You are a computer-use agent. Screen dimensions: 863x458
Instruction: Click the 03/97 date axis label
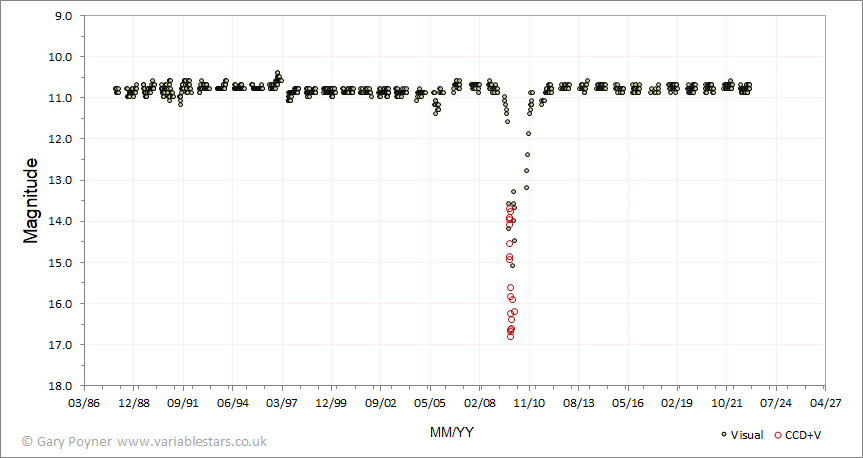coord(282,402)
